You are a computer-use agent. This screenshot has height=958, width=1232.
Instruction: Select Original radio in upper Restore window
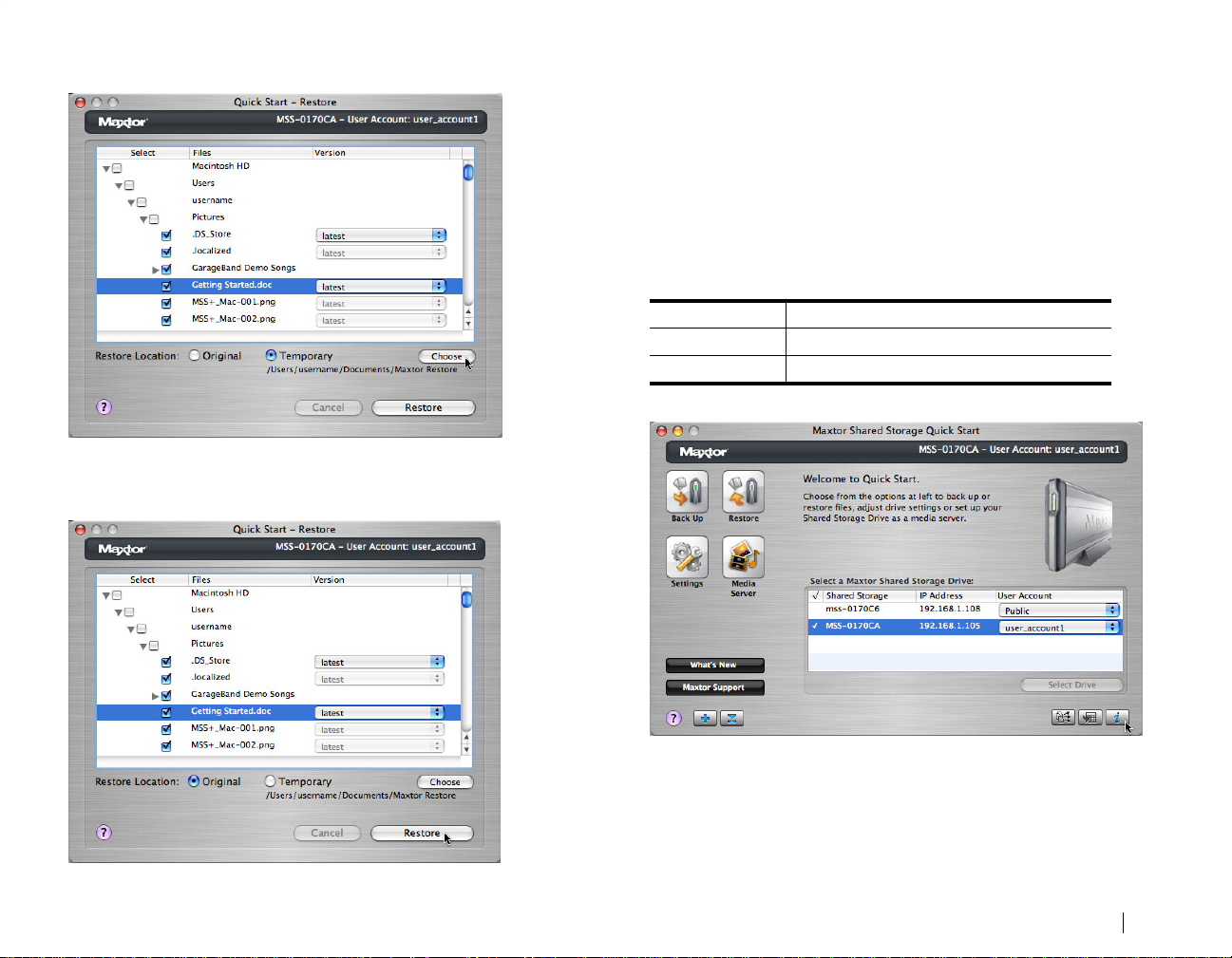tap(195, 356)
